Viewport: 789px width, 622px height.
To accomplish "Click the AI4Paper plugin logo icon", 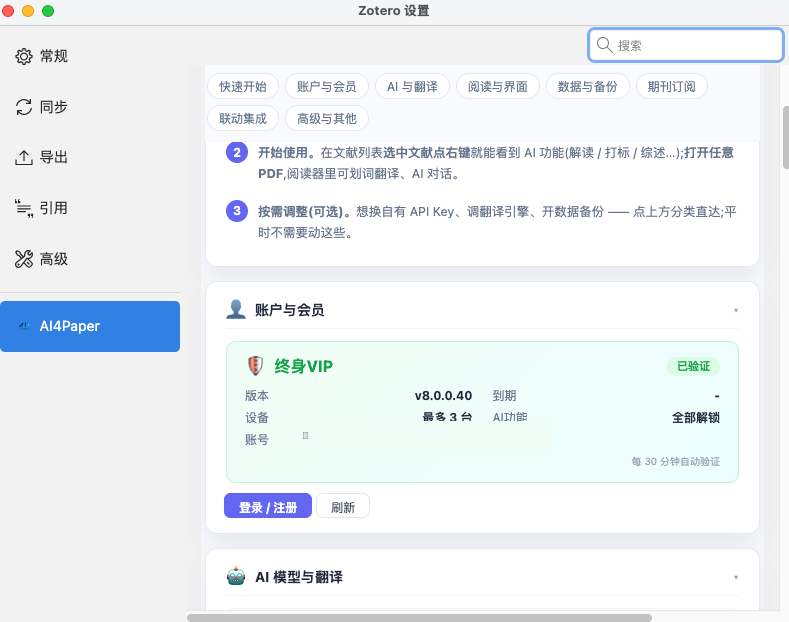I will (x=24, y=326).
